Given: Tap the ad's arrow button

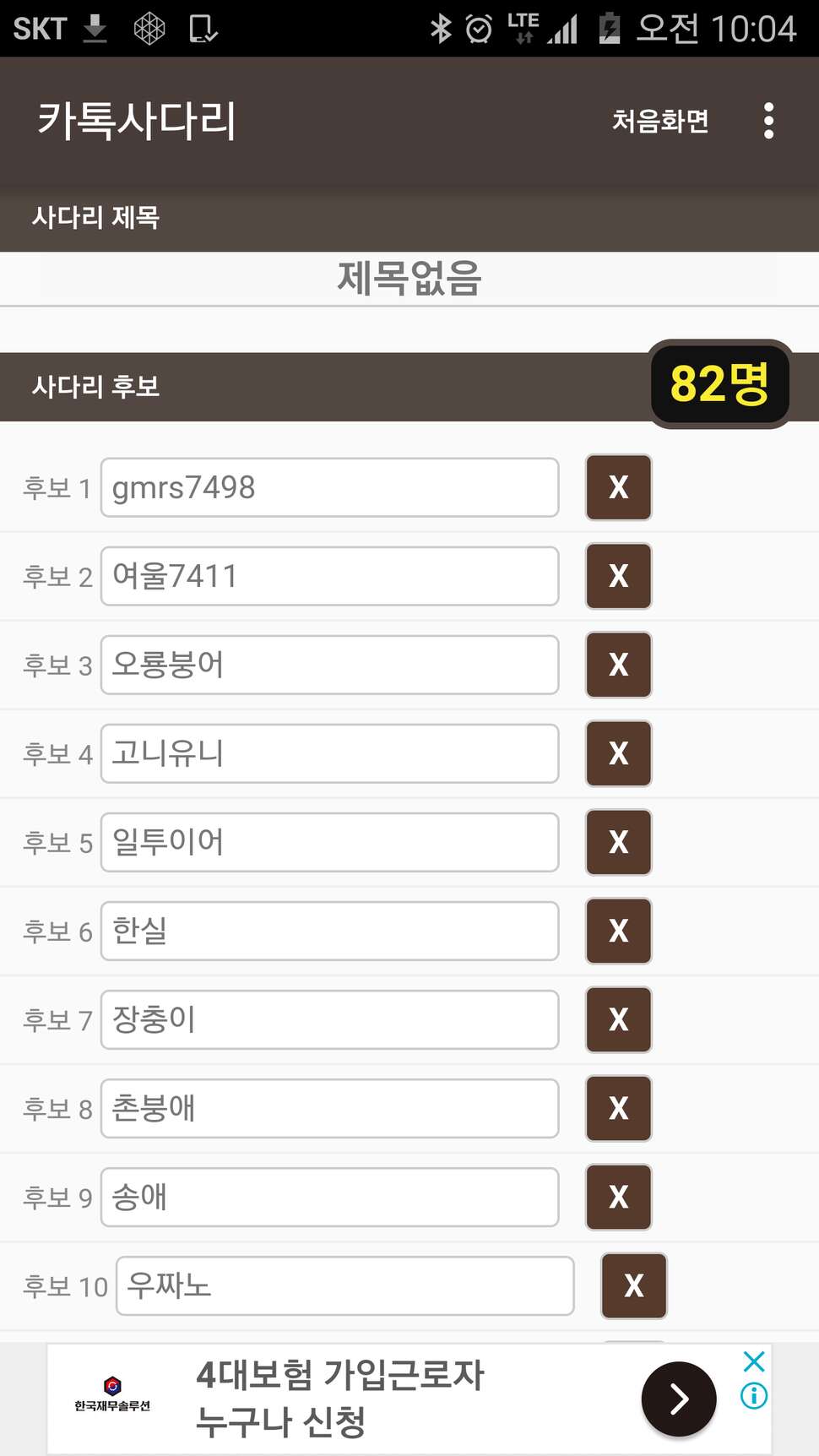Looking at the screenshot, I should pyautogui.click(x=679, y=1399).
